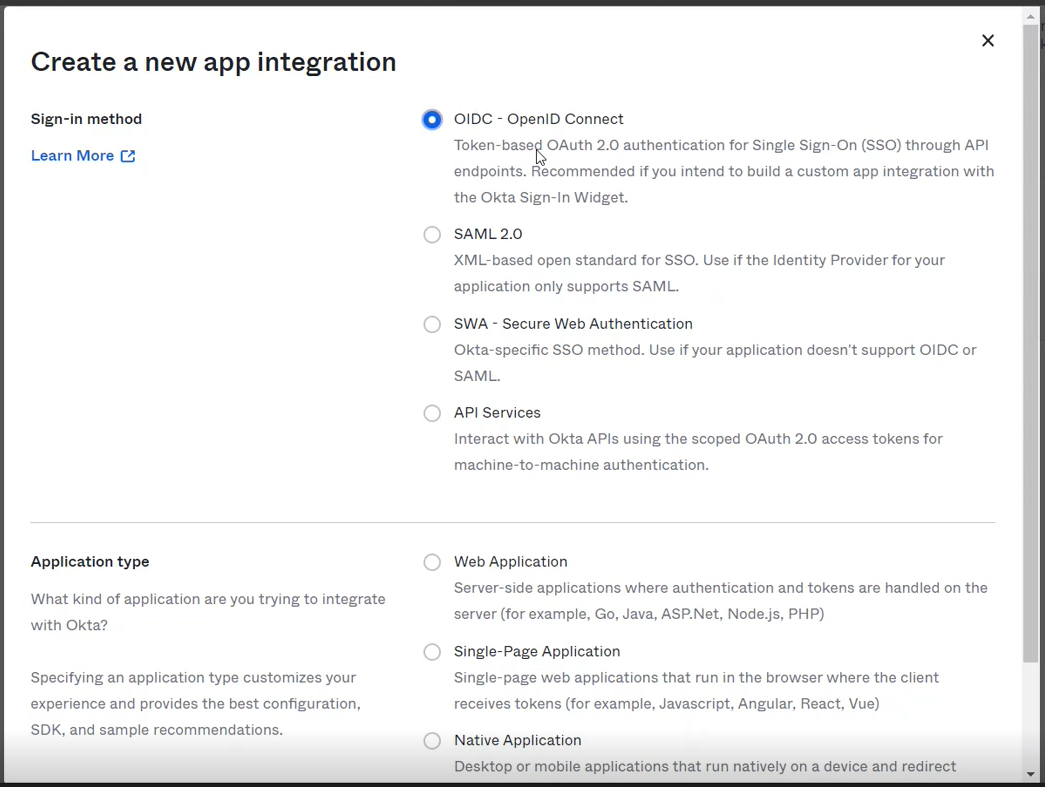The height and width of the screenshot is (787, 1045).
Task: Click the scrollbar up arrow
Action: click(x=1031, y=16)
